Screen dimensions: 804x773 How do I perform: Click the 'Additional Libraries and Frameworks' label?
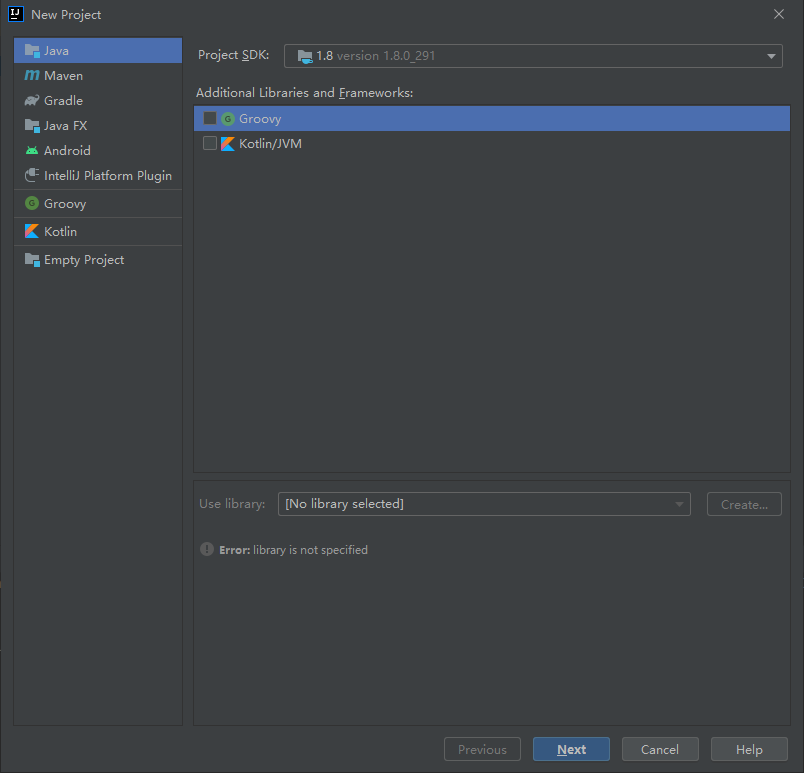[x=305, y=93]
